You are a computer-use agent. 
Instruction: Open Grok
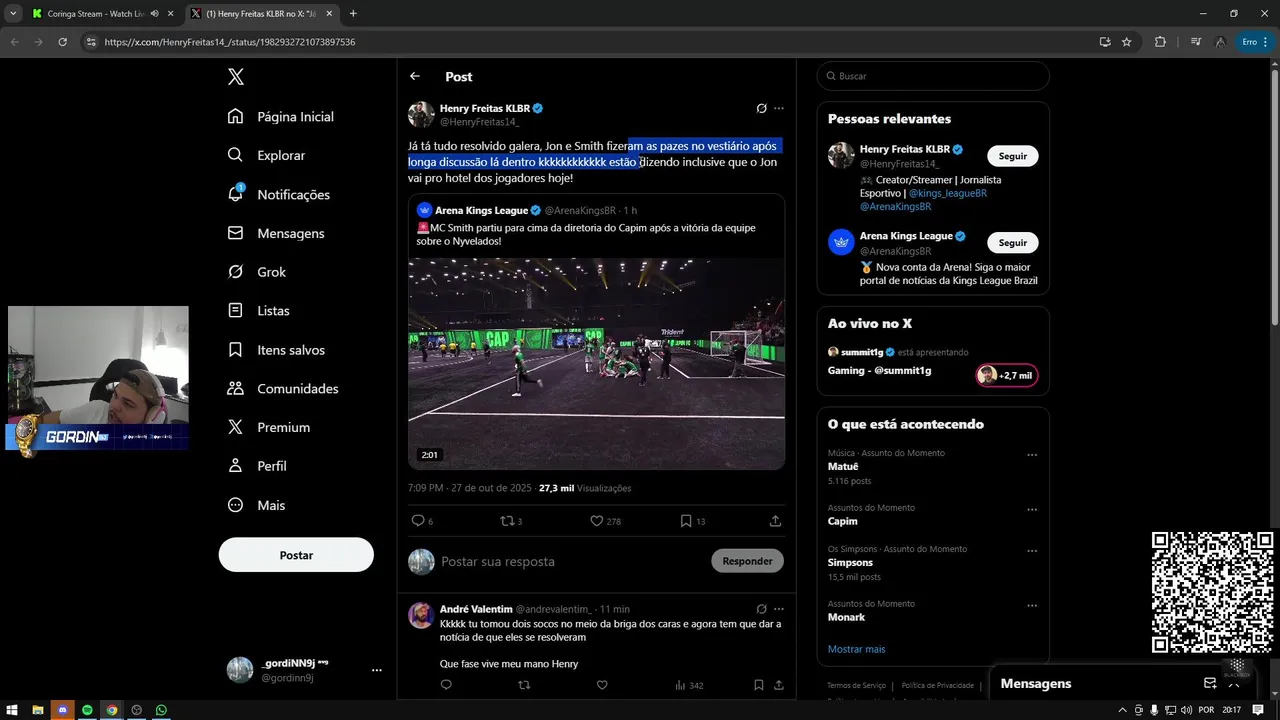[257, 272]
